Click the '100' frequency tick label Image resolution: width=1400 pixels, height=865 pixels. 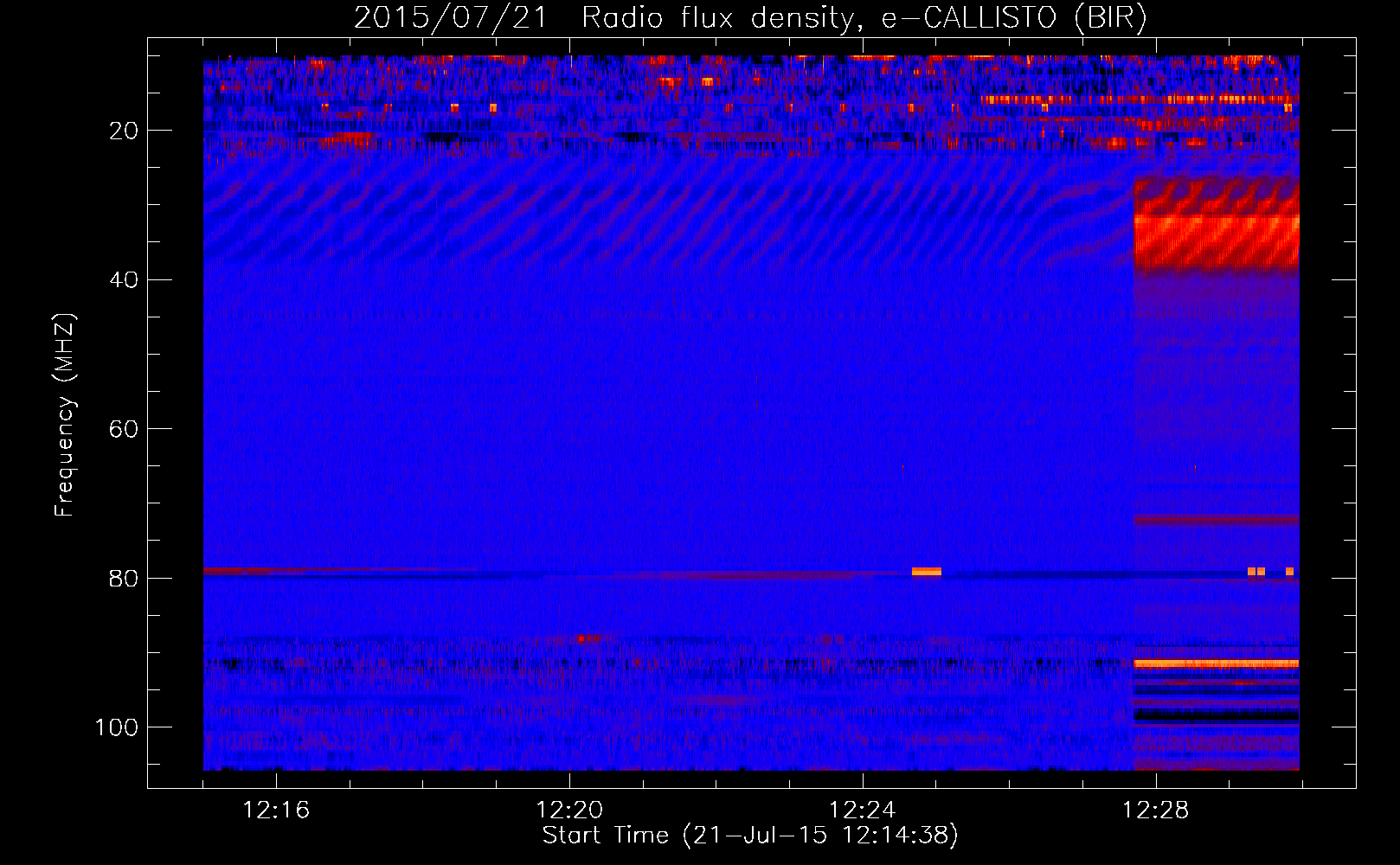click(117, 727)
